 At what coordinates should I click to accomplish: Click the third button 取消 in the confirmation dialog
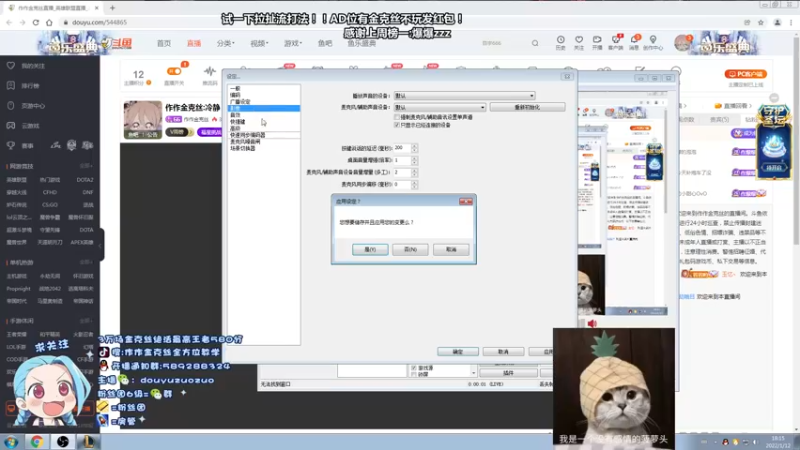tap(451, 249)
